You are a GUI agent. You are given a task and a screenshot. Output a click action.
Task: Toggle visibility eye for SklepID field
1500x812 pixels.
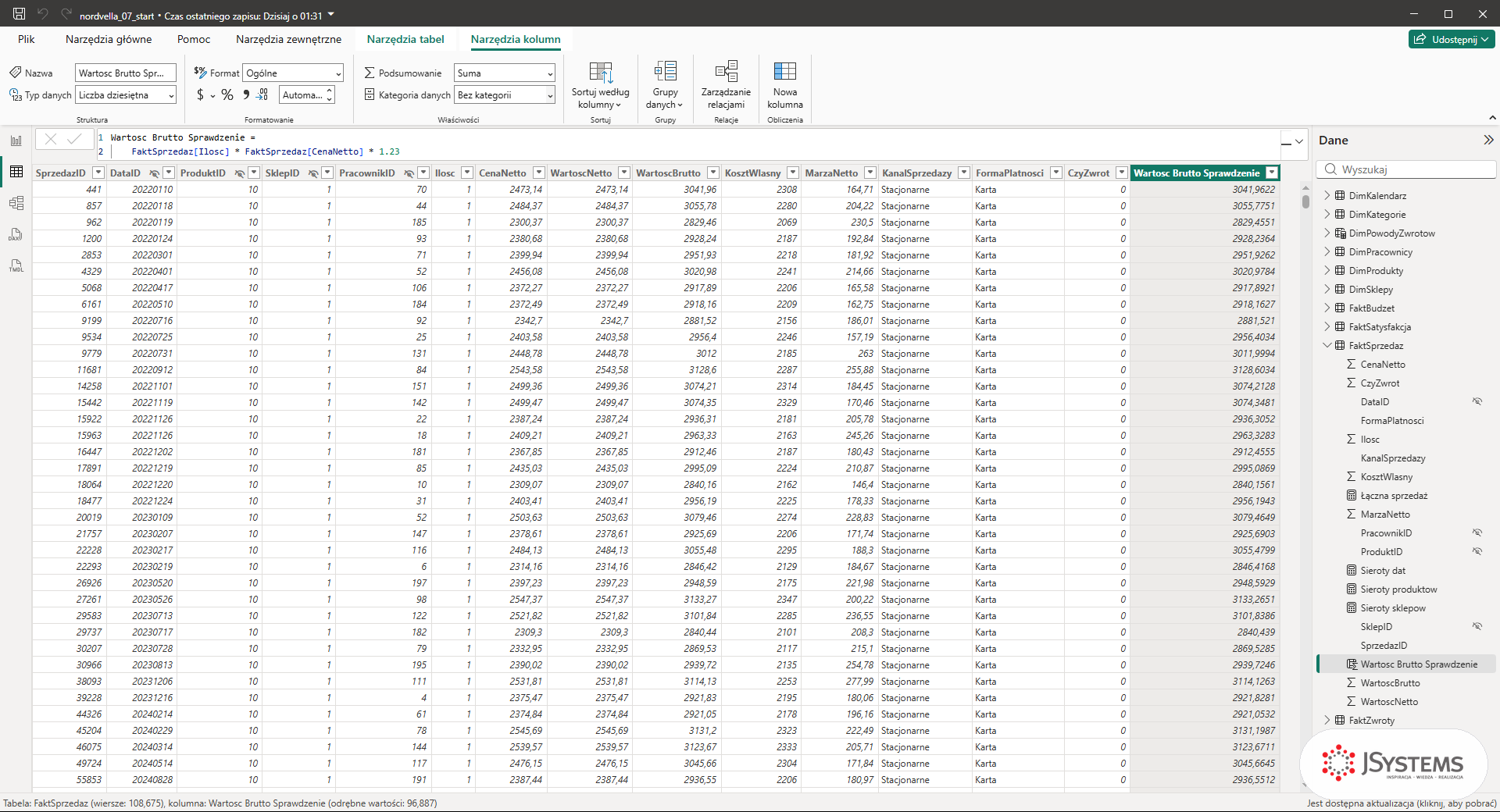click(x=1477, y=626)
